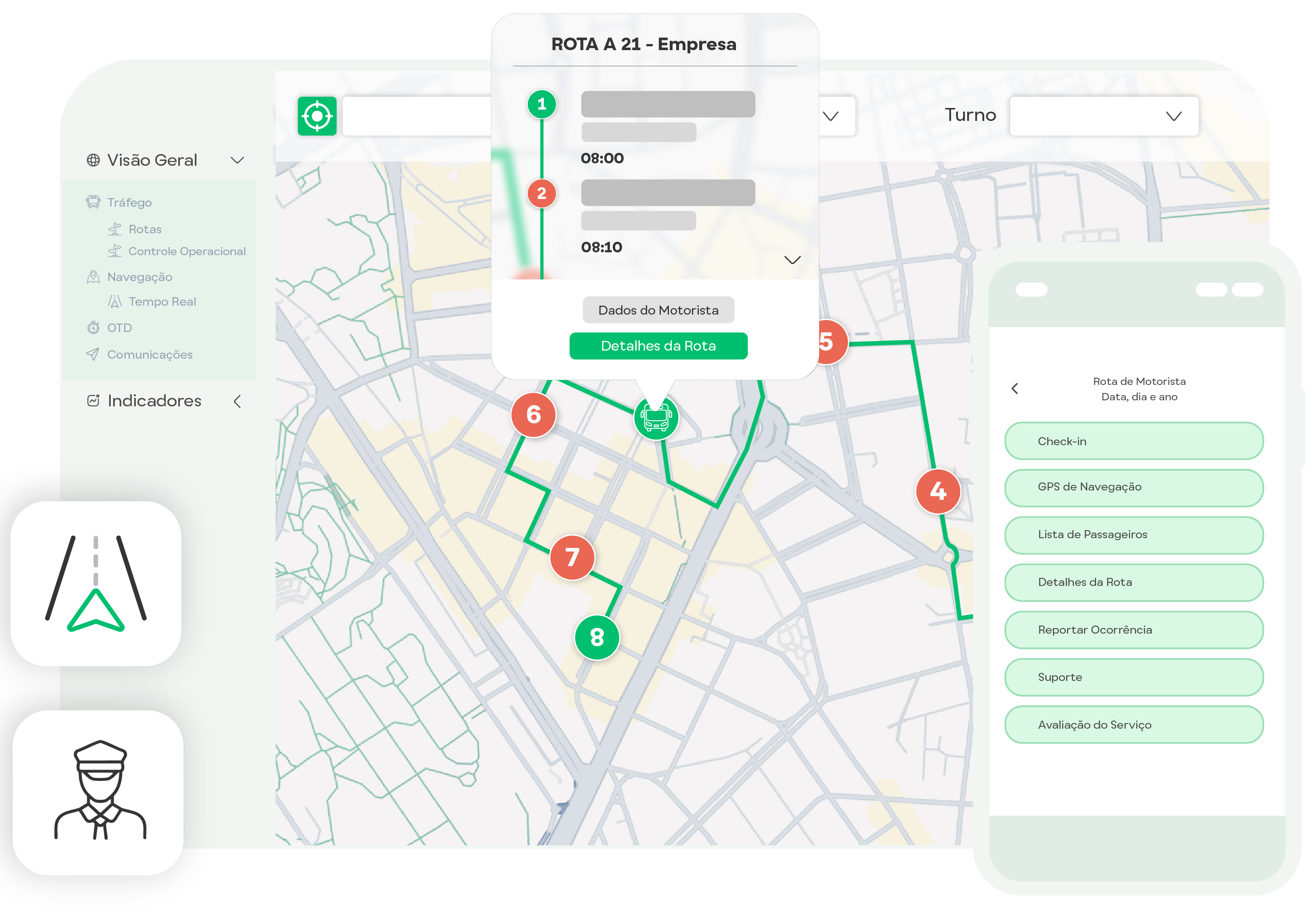1316x909 pixels.
Task: Tap Detalhes da Rota on the phone
Action: (1134, 582)
